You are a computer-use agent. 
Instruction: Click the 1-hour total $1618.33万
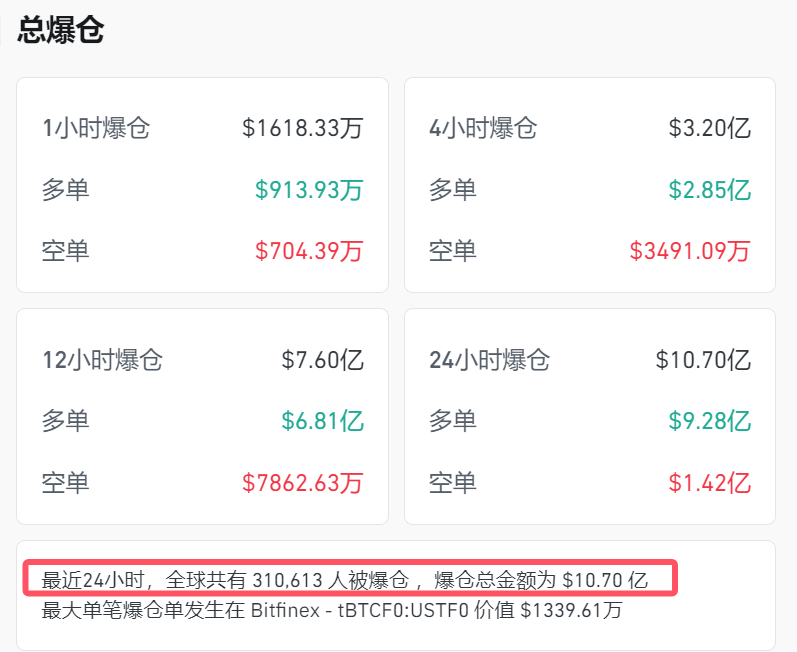[x=302, y=128]
